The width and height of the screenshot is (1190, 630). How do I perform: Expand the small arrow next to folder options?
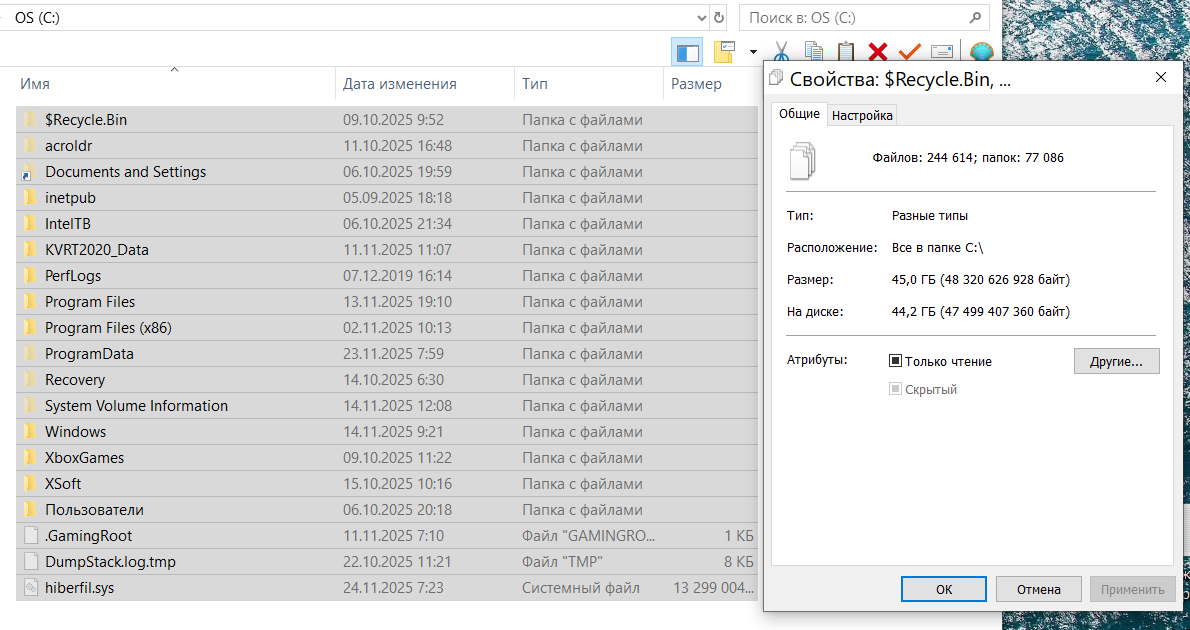tap(753, 52)
